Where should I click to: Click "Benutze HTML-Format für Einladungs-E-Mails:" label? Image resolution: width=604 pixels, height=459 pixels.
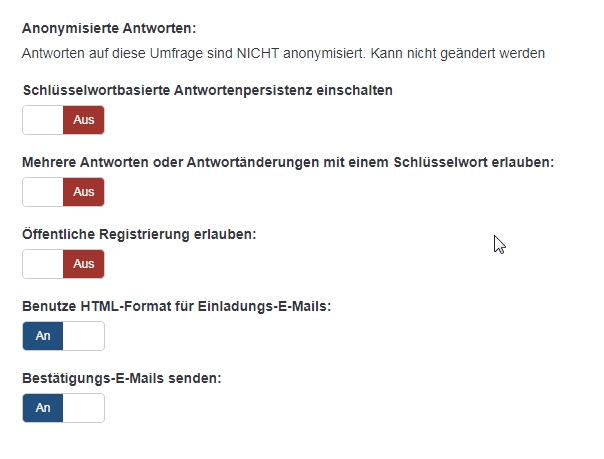point(176,306)
